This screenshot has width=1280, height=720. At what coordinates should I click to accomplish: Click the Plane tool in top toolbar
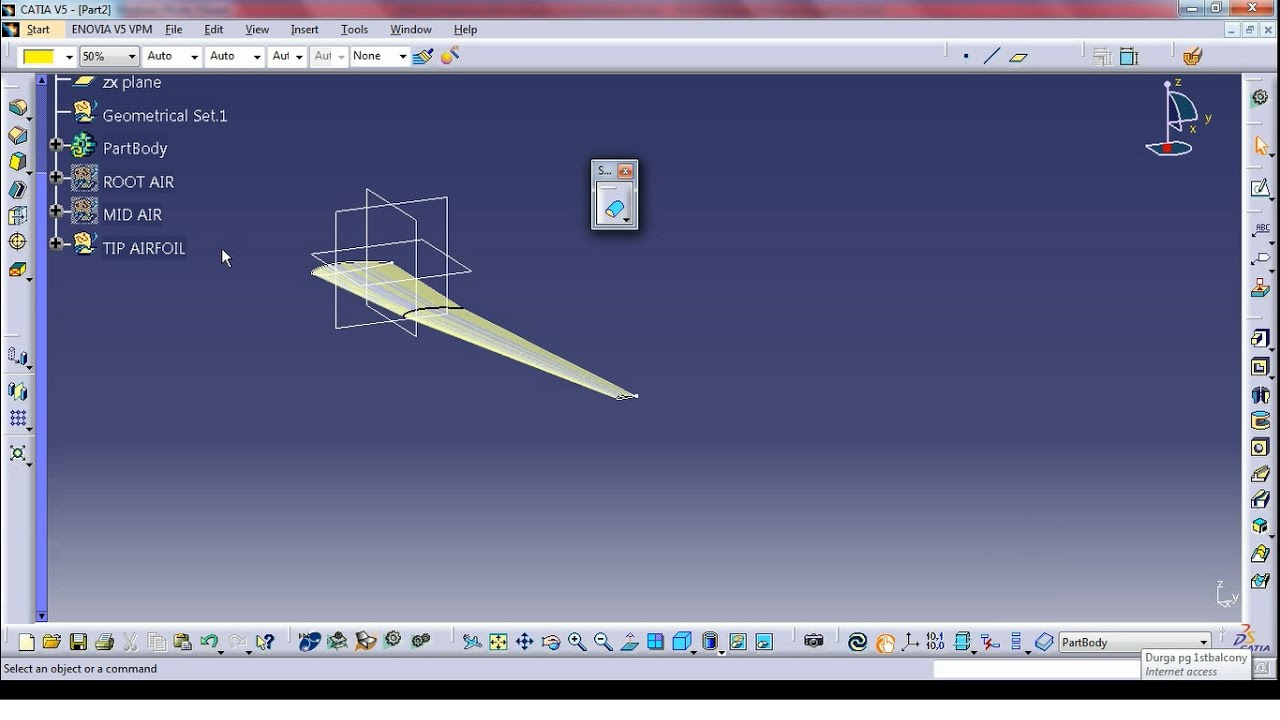coord(1019,57)
